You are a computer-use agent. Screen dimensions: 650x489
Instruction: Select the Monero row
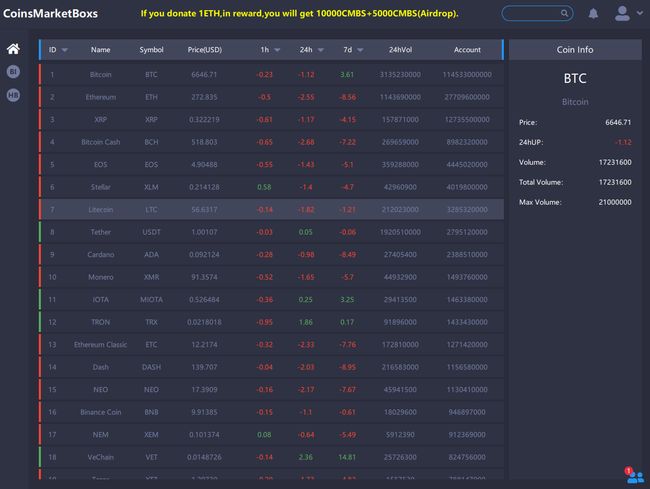point(272,277)
